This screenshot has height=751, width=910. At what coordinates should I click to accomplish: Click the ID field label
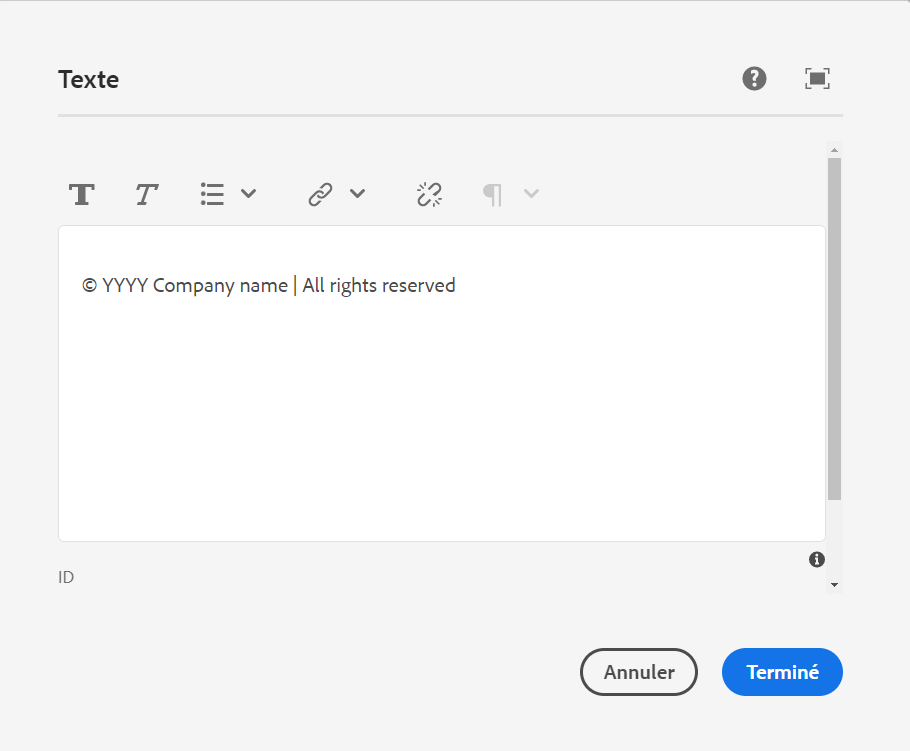coord(66,577)
